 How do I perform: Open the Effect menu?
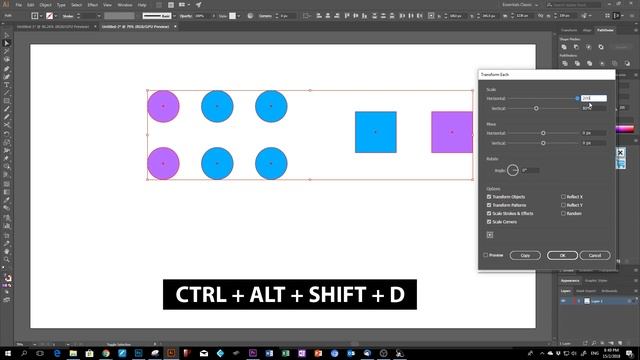[93, 5]
